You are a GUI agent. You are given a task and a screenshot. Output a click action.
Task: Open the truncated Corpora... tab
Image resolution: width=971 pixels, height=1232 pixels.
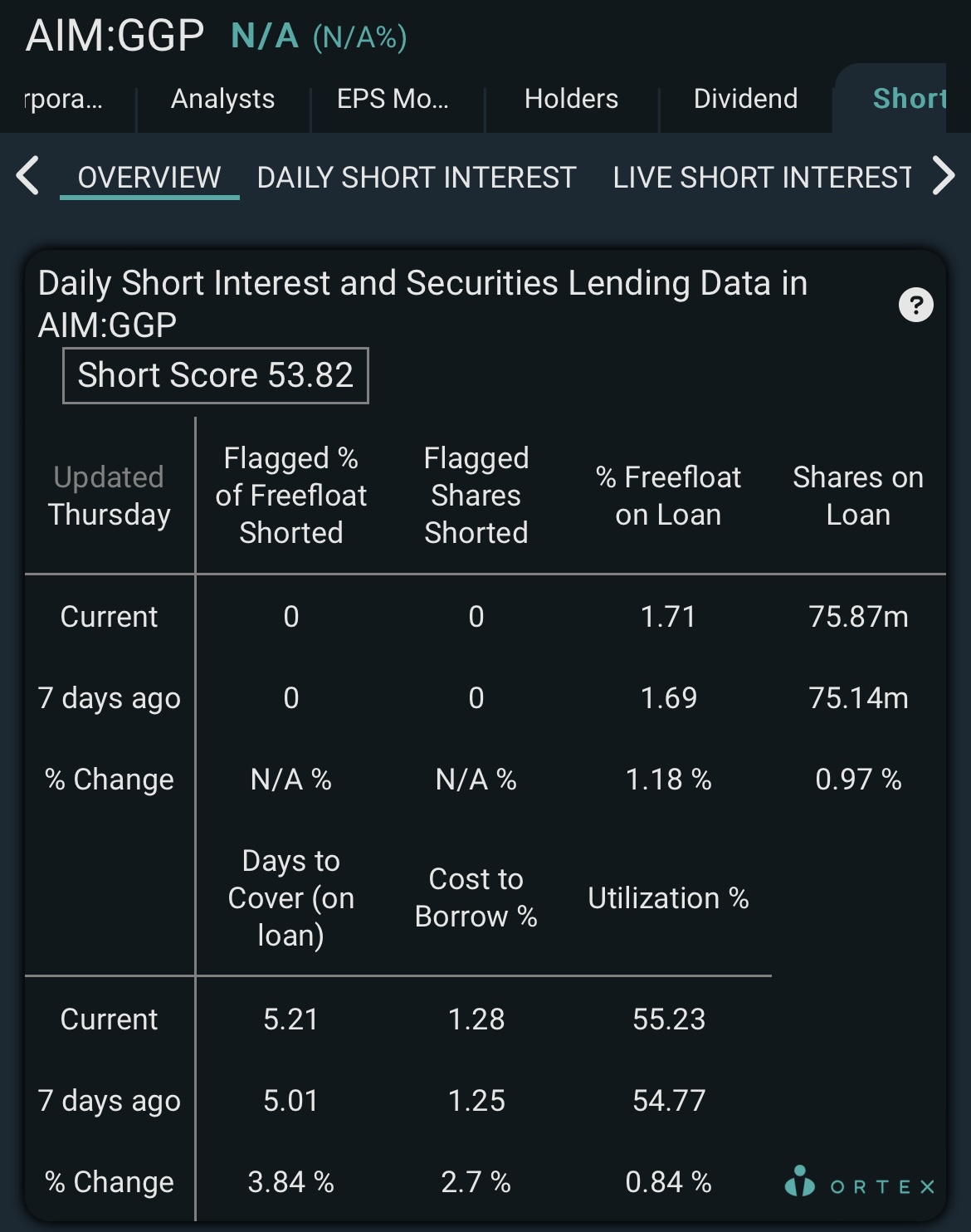click(x=64, y=99)
